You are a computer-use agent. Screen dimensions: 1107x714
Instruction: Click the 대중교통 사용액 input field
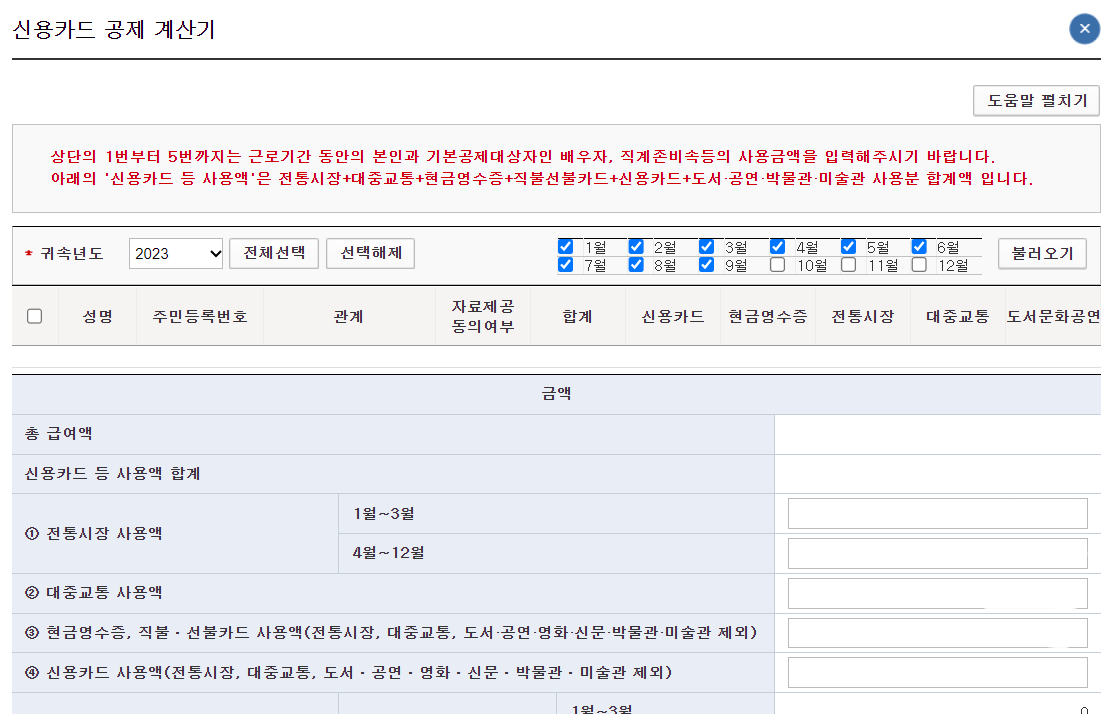click(x=937, y=592)
